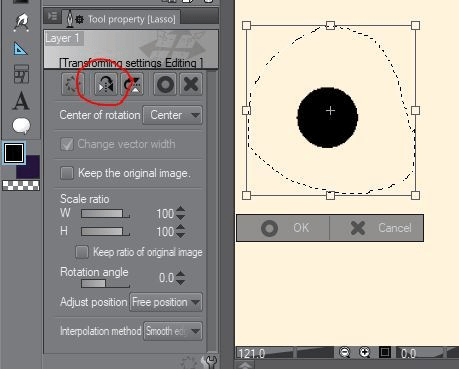This screenshot has width=459, height=369.
Task: Click the Scale ratio W value 100
Action: coord(165,214)
